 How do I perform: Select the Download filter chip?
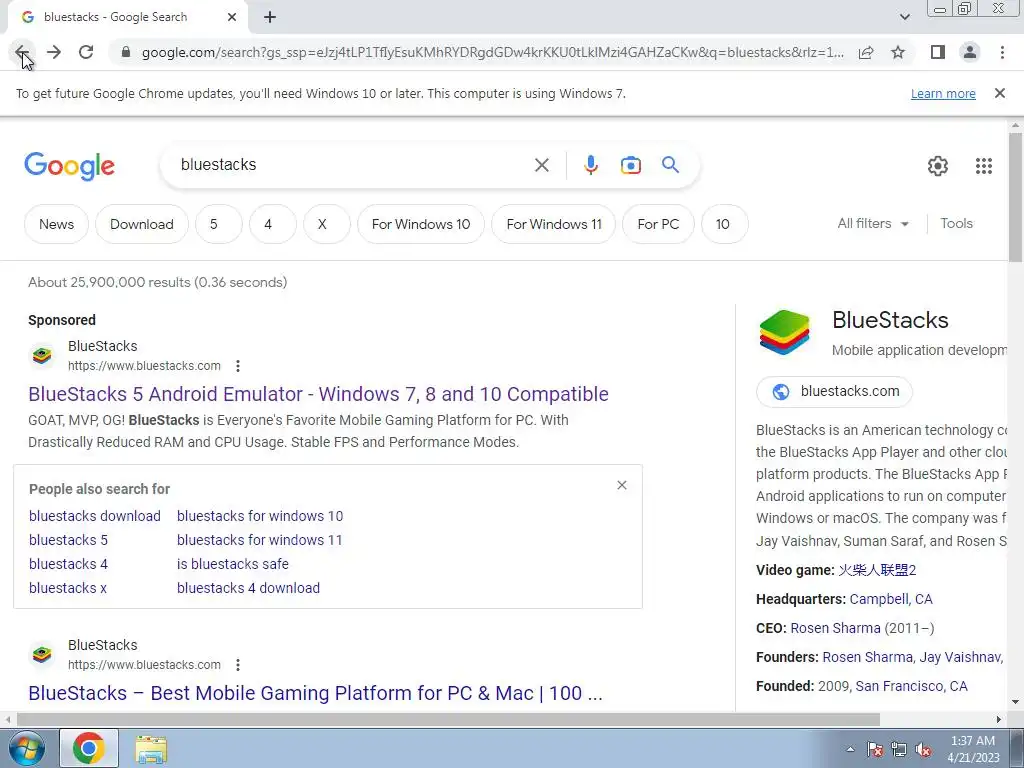point(142,224)
